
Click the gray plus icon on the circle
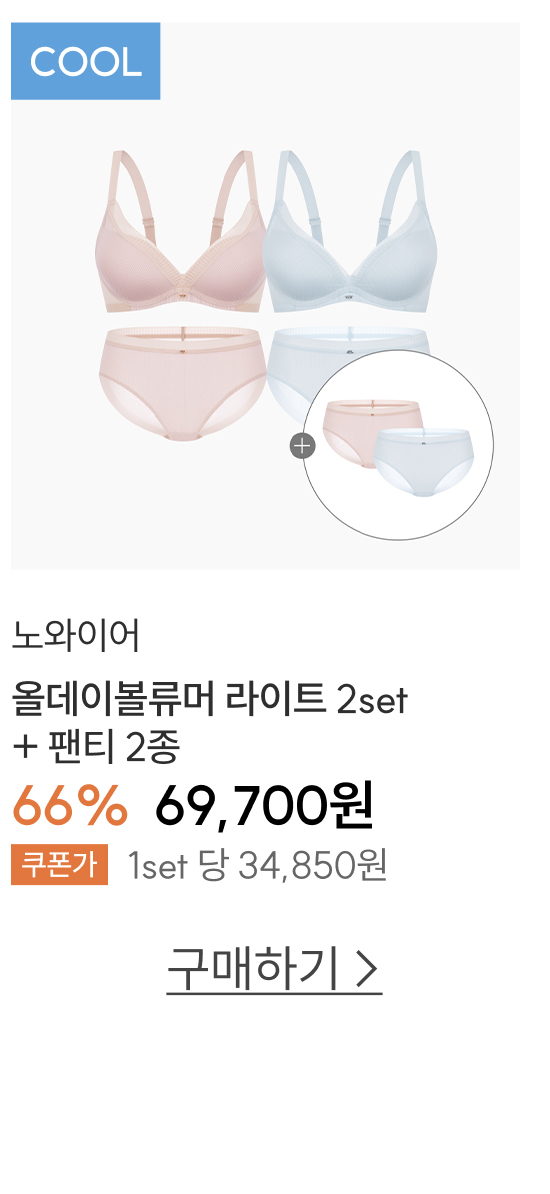[302, 445]
